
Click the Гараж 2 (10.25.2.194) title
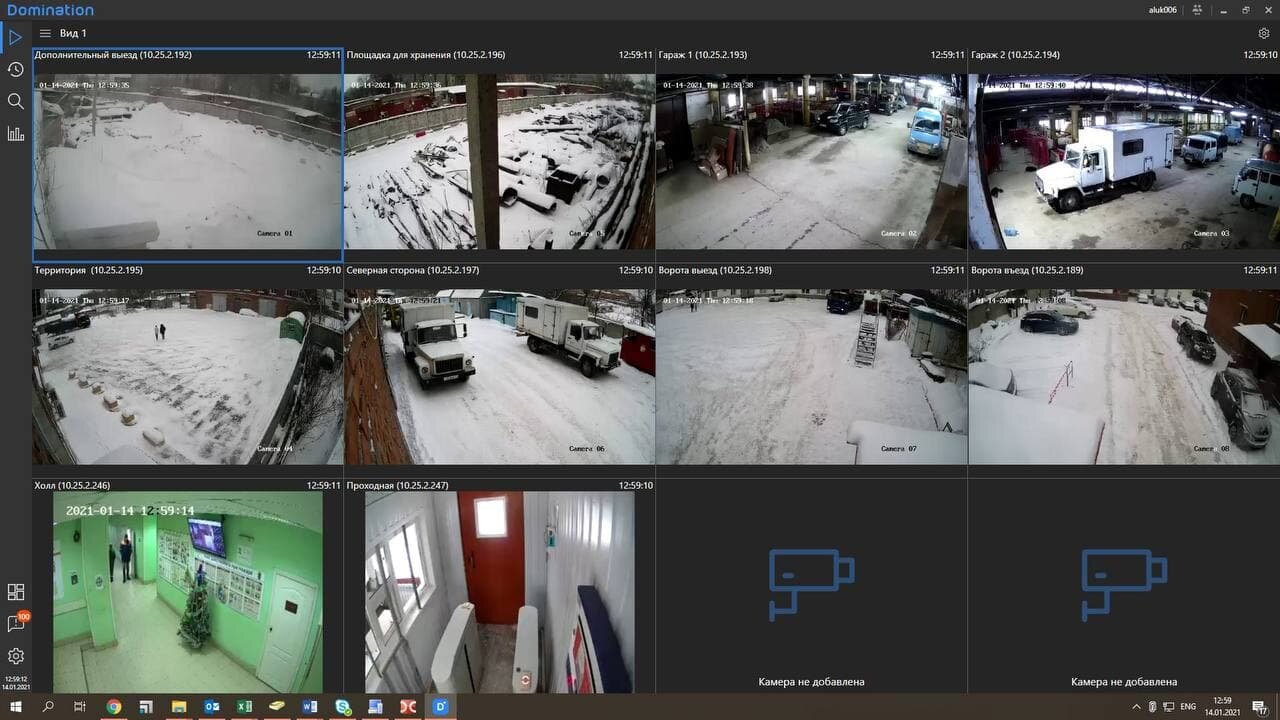pos(1015,55)
